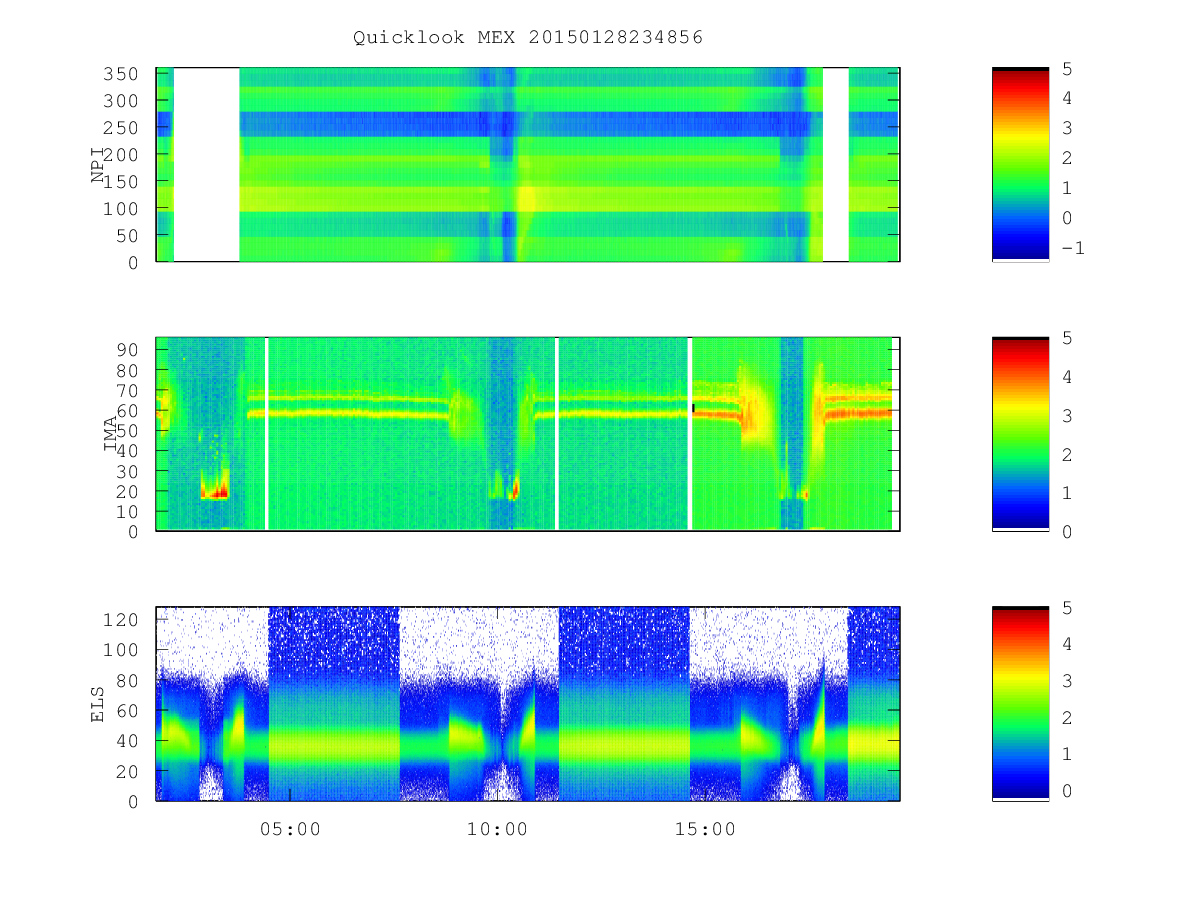Click the red hot spot near IMA value 20
Image resolution: width=1200 pixels, height=900 pixels.
pos(215,492)
